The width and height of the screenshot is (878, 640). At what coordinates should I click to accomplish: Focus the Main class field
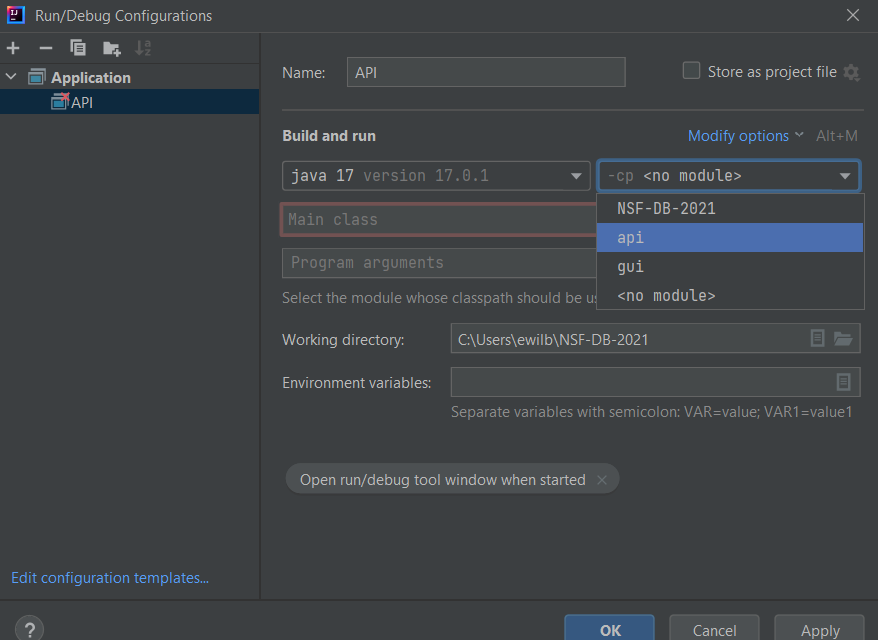point(438,219)
